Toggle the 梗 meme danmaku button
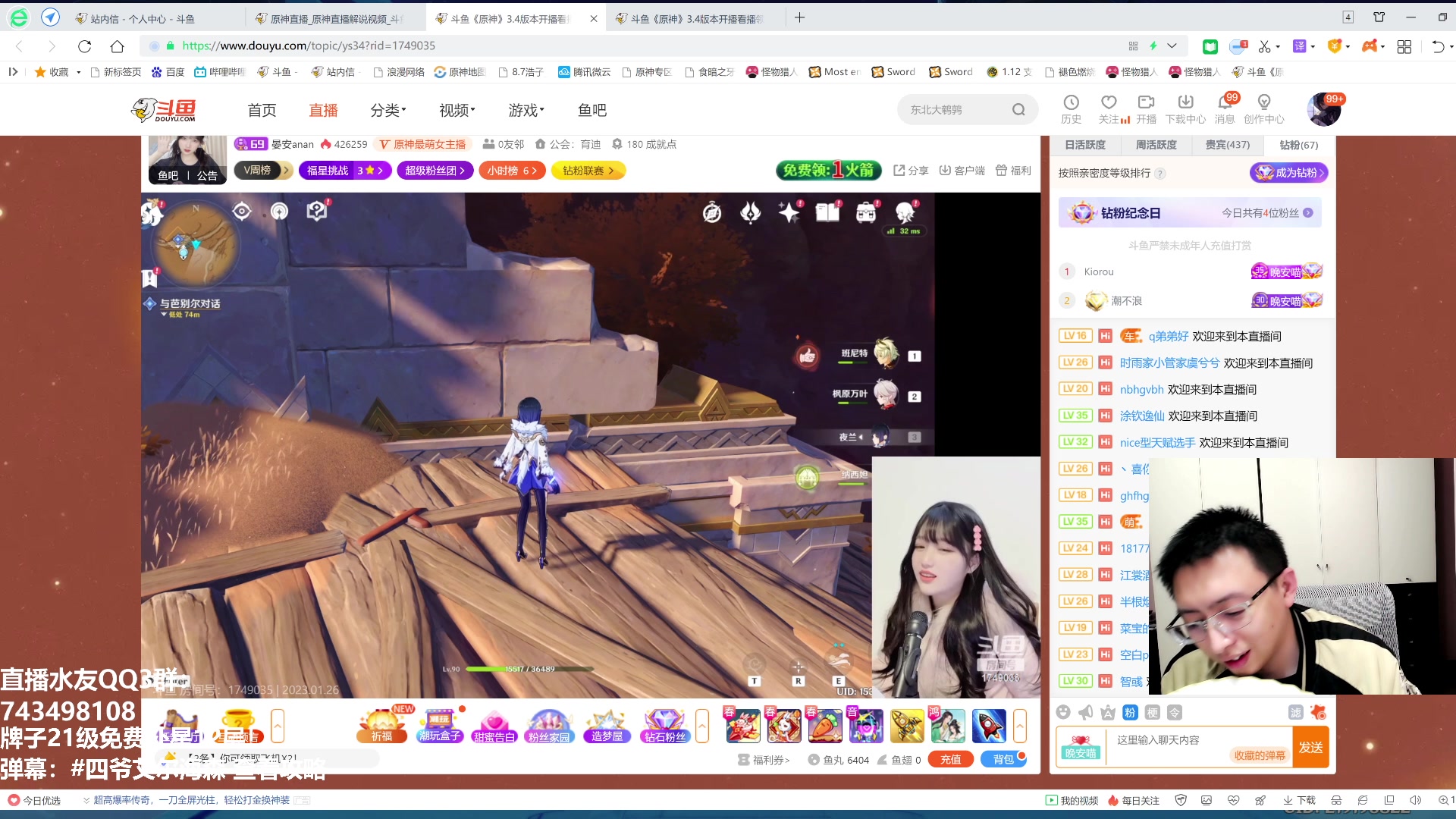This screenshot has width=1456, height=819. 1153,712
